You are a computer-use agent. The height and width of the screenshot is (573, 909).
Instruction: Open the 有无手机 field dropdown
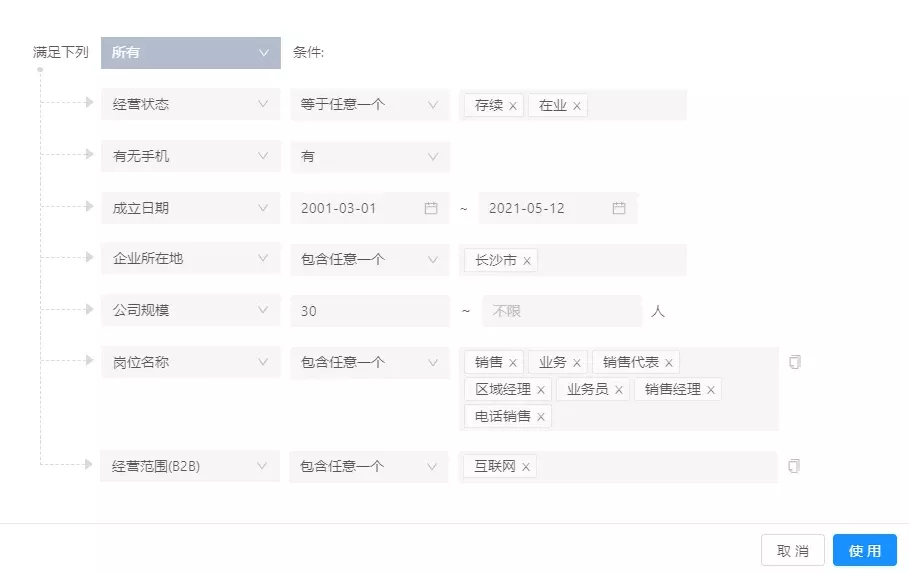pos(191,156)
